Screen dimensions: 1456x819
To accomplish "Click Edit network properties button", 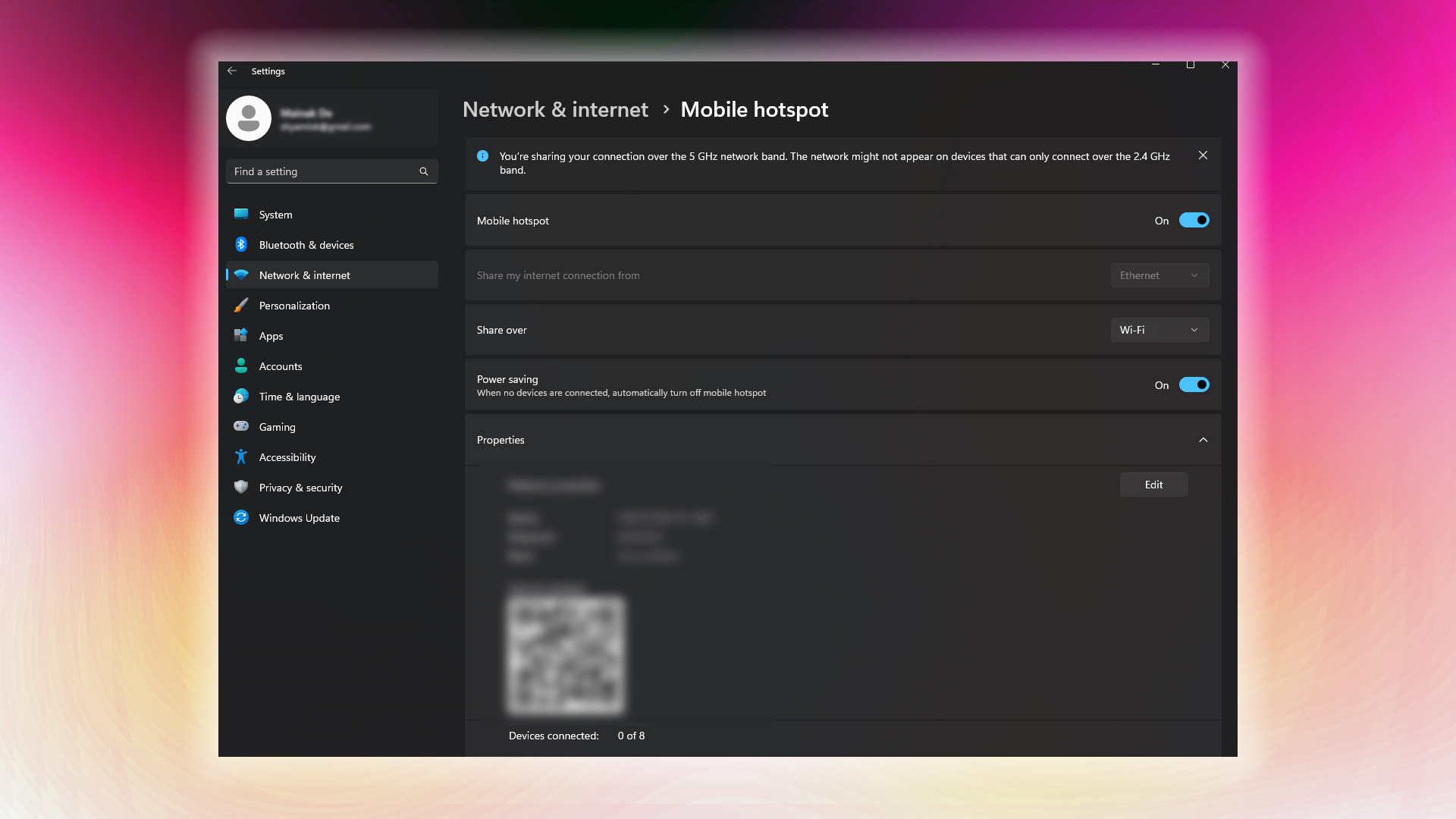I will click(1153, 485).
